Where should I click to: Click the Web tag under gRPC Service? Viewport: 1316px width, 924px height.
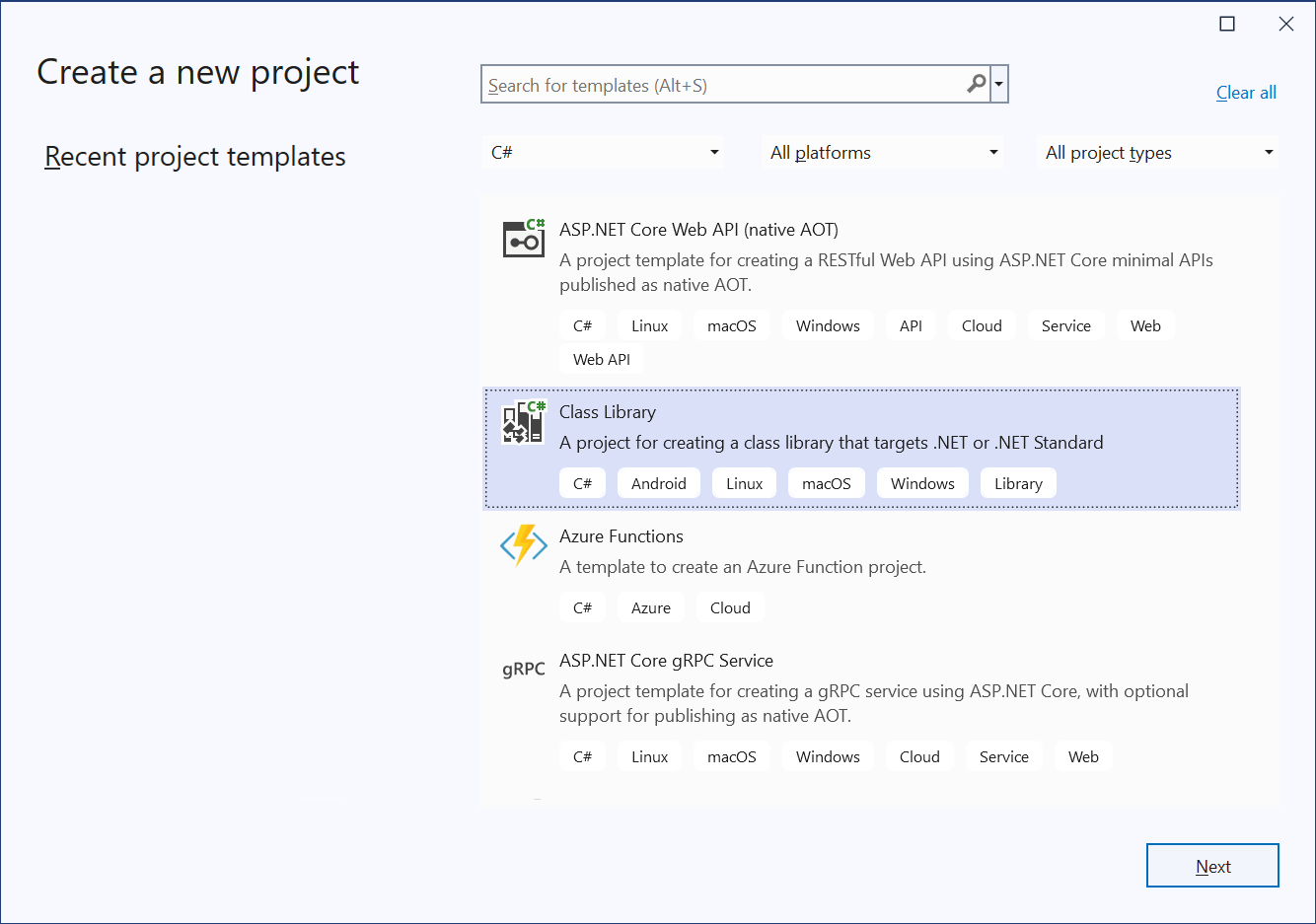tap(1083, 756)
